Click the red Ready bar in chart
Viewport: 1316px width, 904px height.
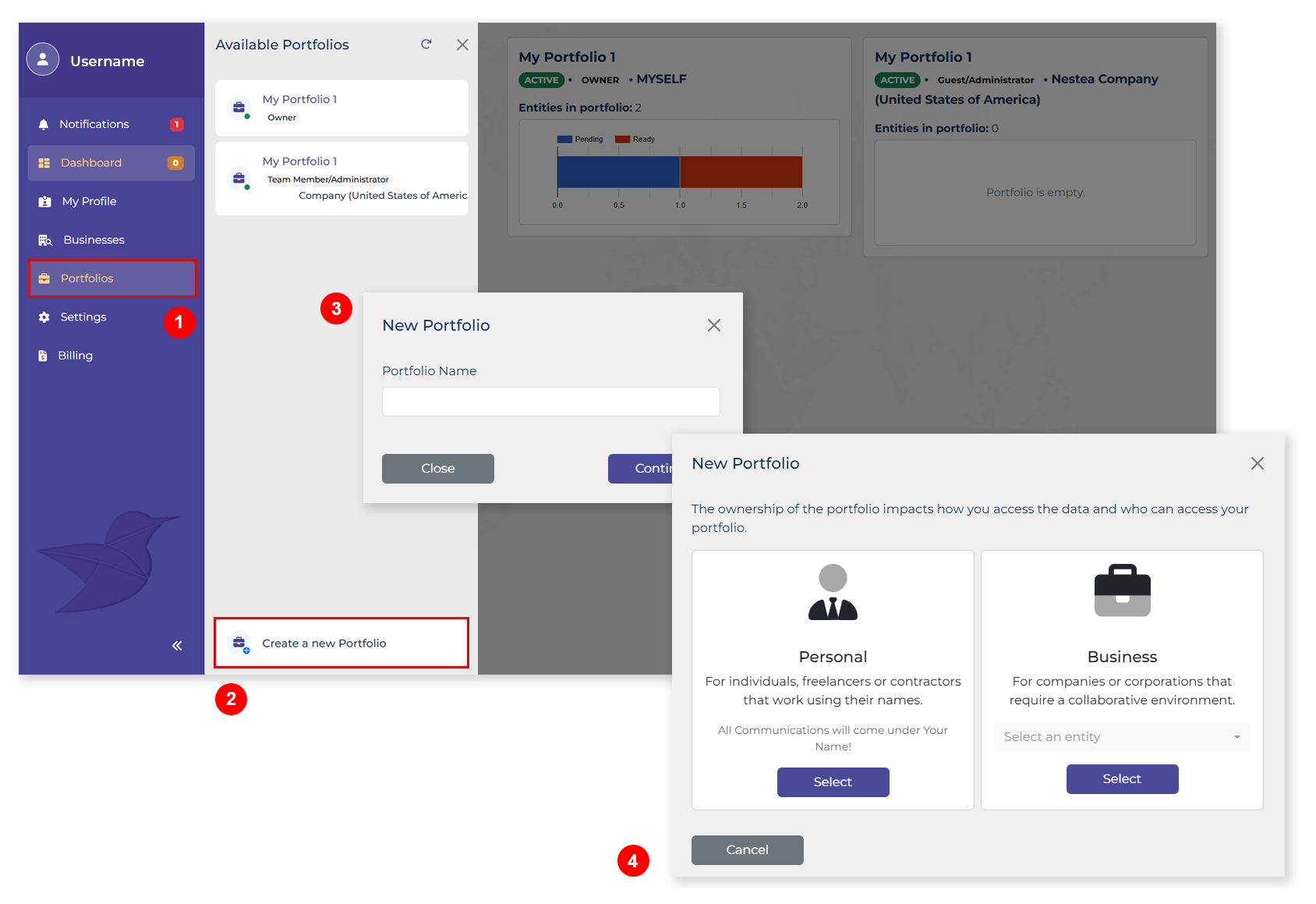[741, 172]
